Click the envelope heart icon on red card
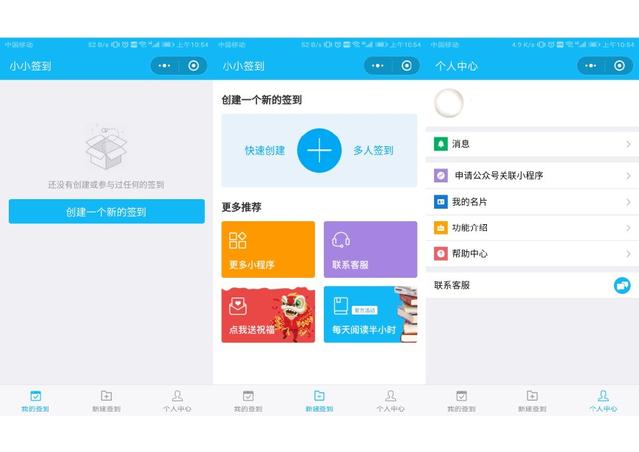This screenshot has height=452, width=639. [x=238, y=306]
